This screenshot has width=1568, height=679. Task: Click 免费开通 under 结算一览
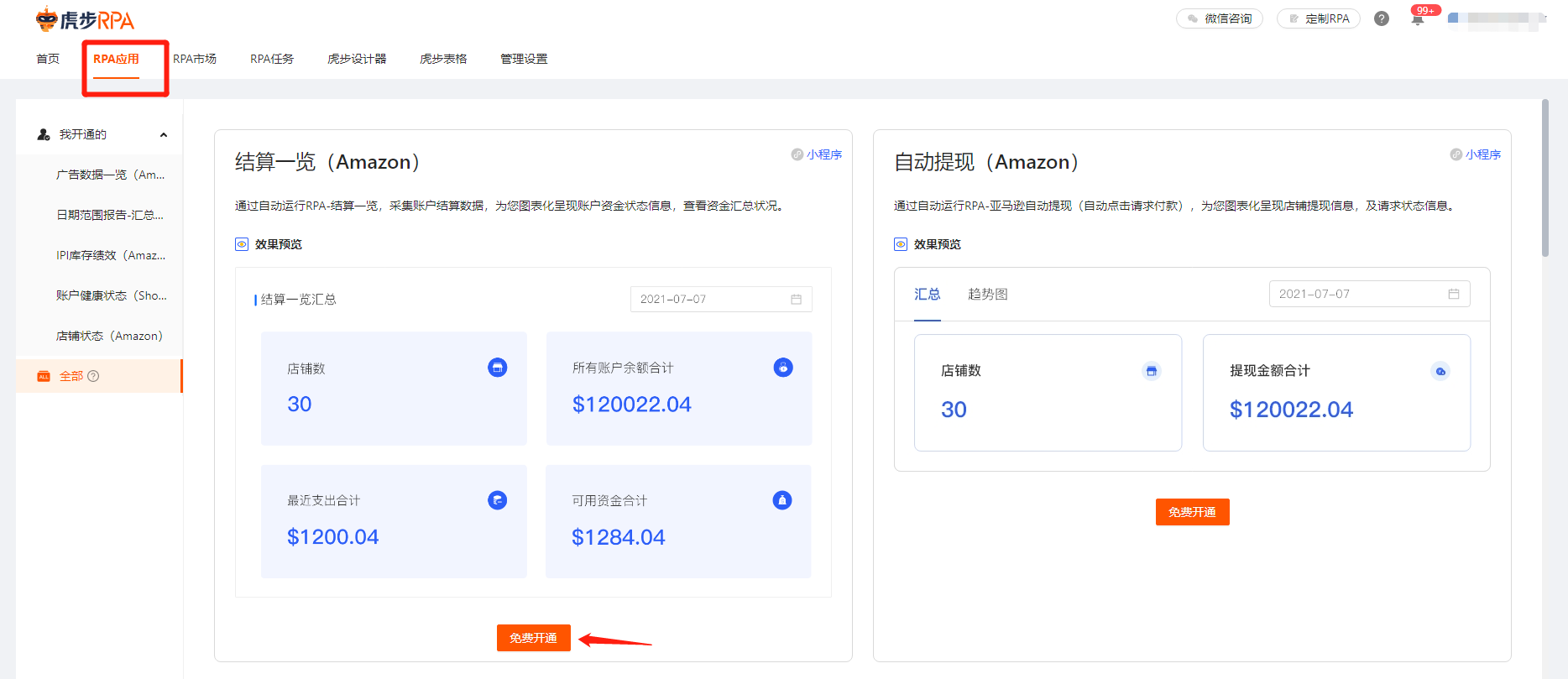[x=534, y=638]
